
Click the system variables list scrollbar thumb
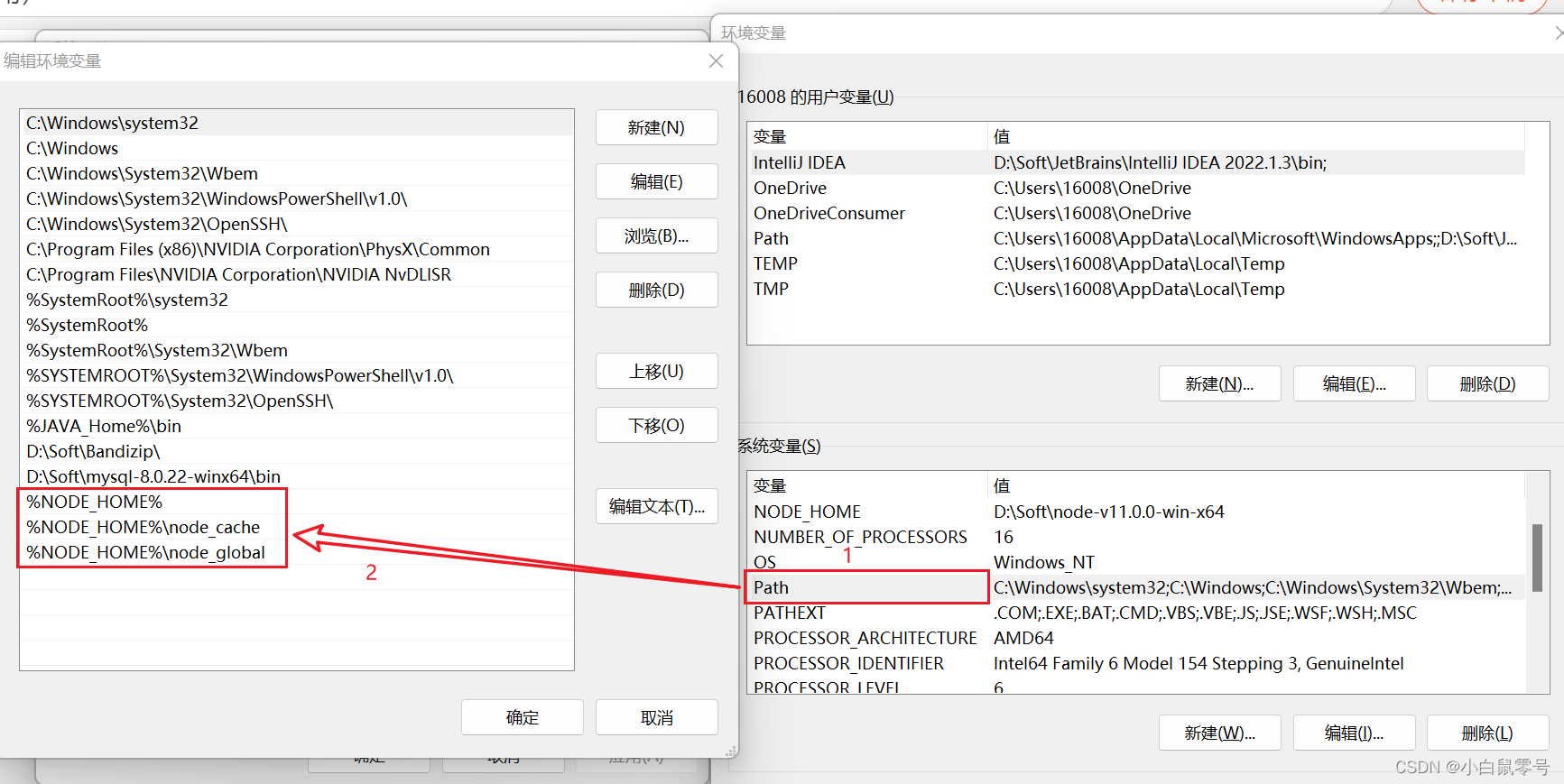click(1537, 558)
